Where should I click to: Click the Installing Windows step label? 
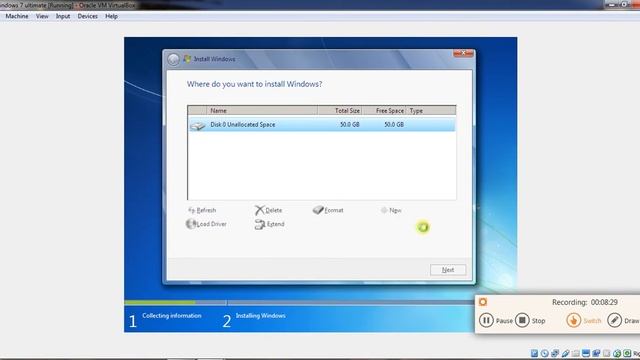(260, 316)
